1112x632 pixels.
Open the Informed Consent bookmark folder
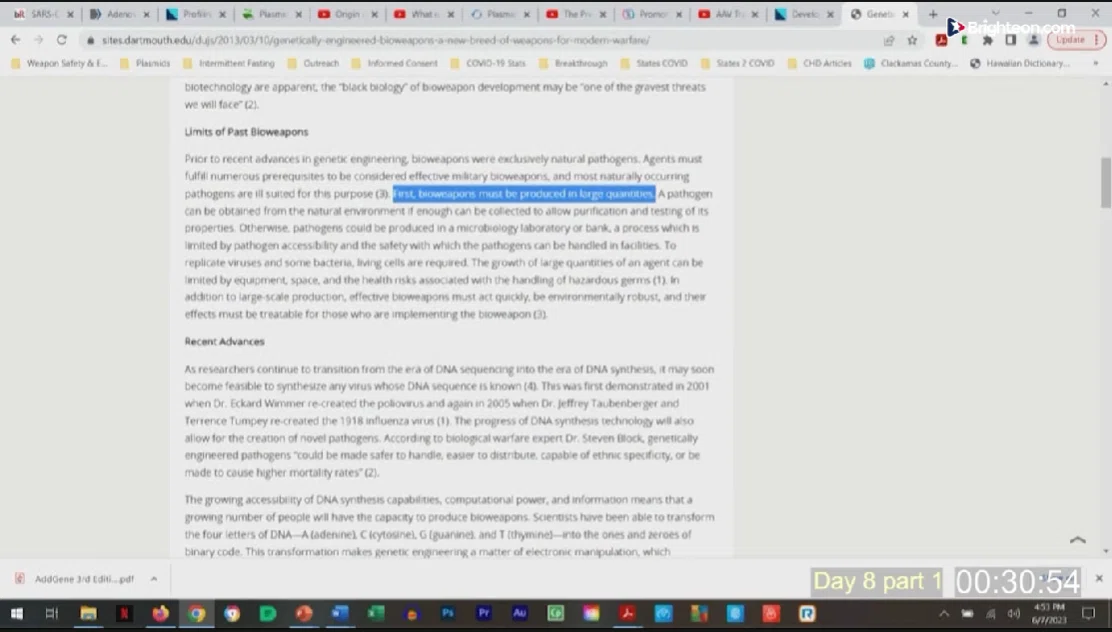394,63
